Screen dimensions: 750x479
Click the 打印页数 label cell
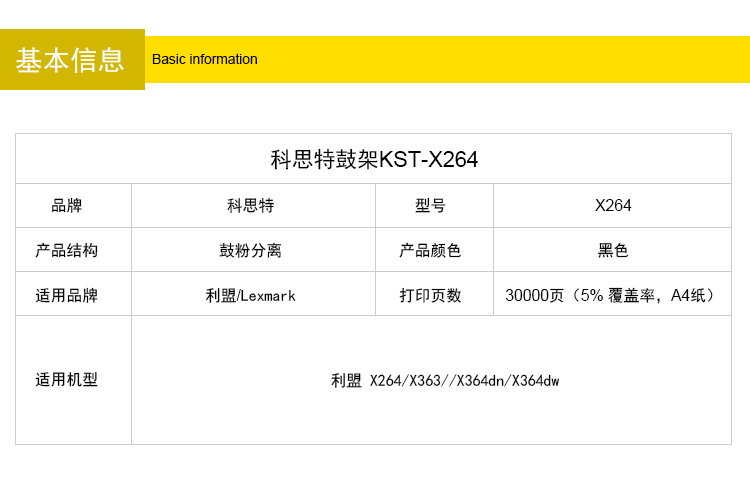click(430, 295)
